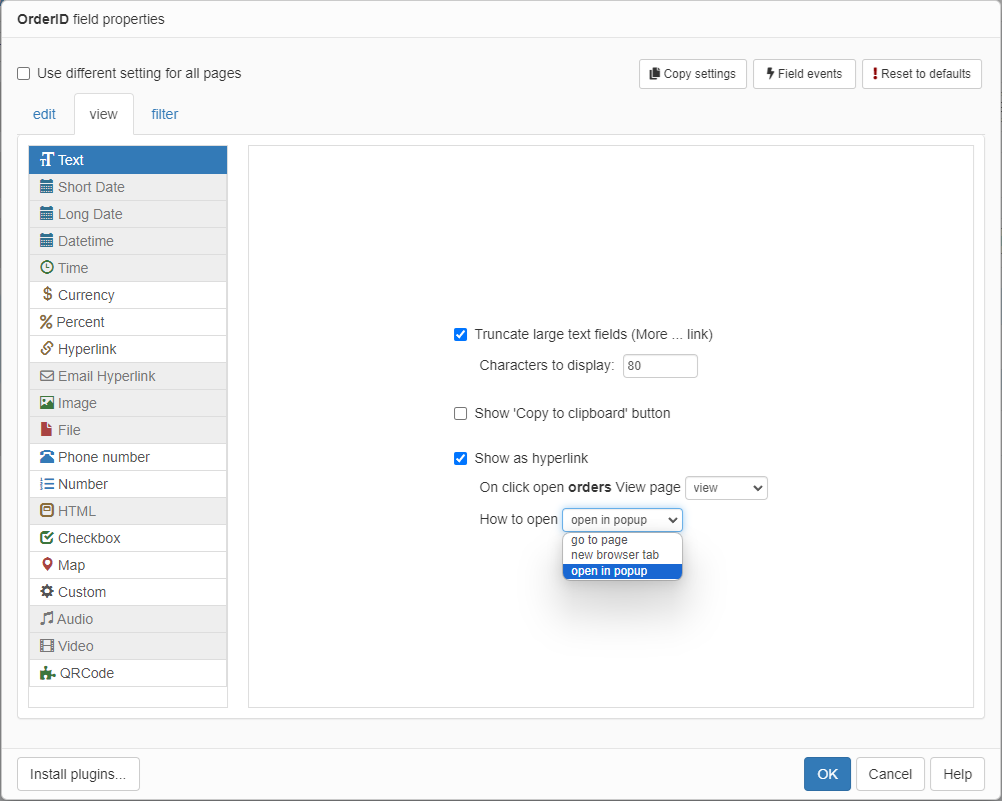
Task: Choose the Hyperlink chain icon entry
Action: (47, 349)
